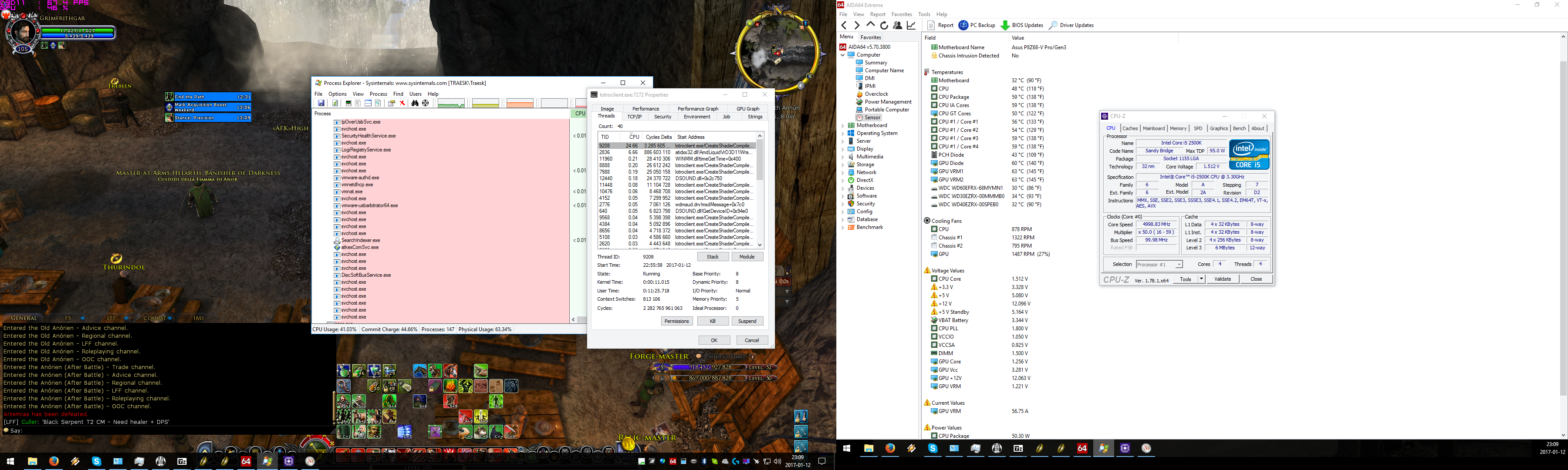Open File Explorer on left taskbar
Viewport: 1568px width, 470px height.
tap(32, 461)
